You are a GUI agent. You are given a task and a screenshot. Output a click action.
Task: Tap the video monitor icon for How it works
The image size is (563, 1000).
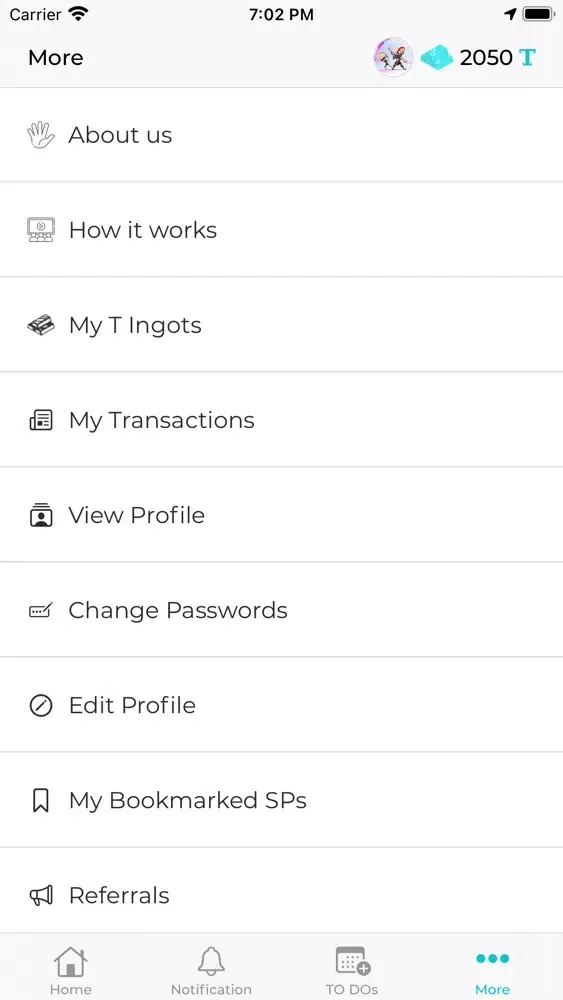41,230
